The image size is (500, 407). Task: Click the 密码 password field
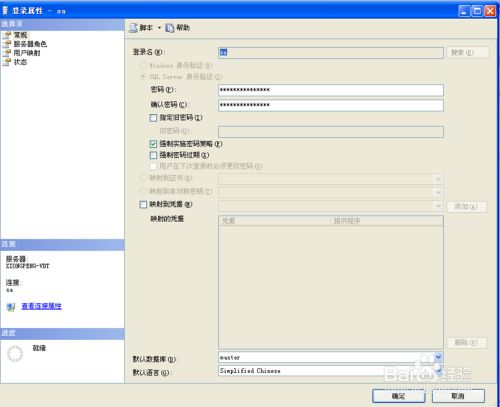[x=331, y=90]
